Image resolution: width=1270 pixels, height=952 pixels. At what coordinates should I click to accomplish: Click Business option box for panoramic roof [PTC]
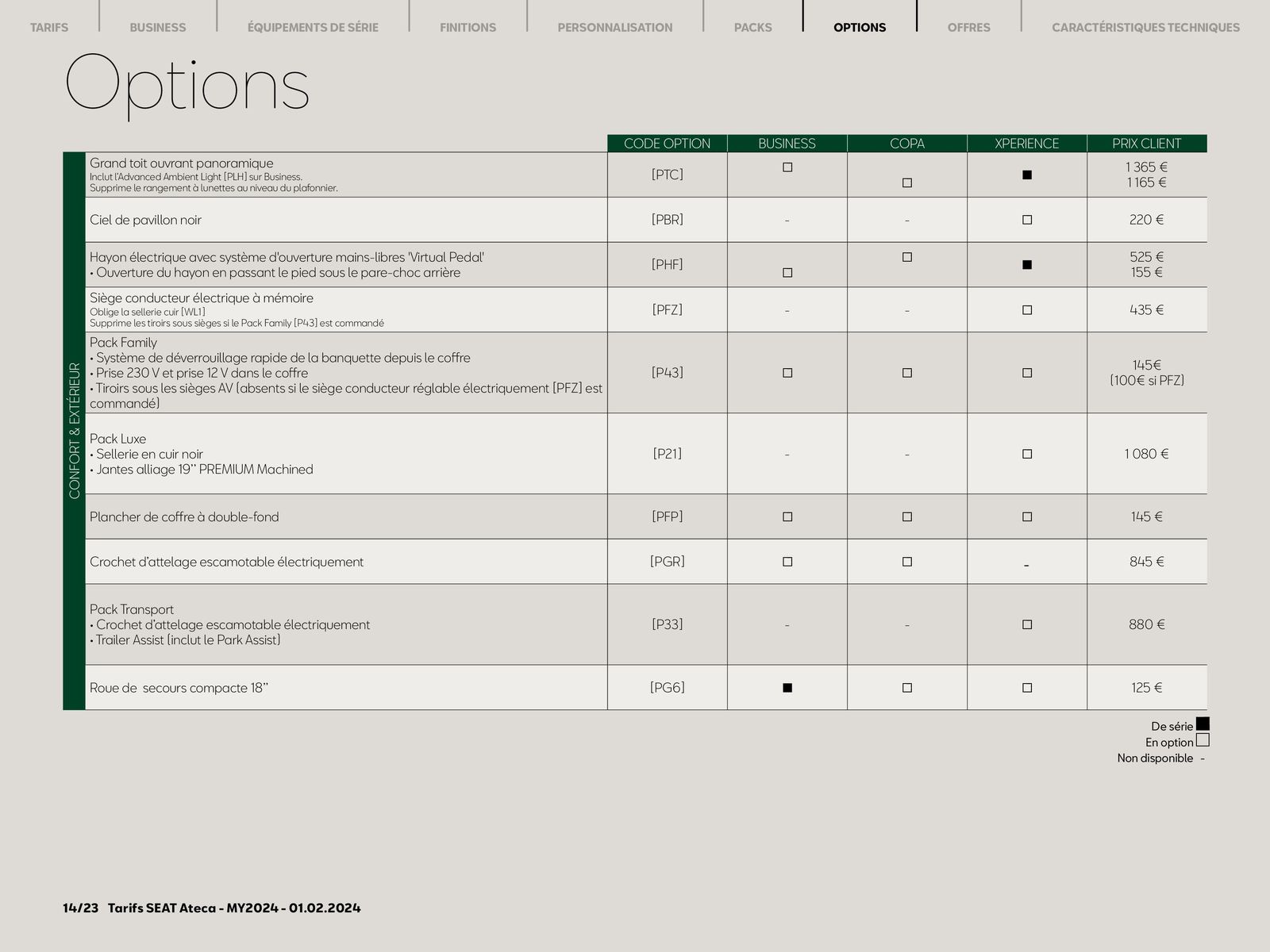787,167
